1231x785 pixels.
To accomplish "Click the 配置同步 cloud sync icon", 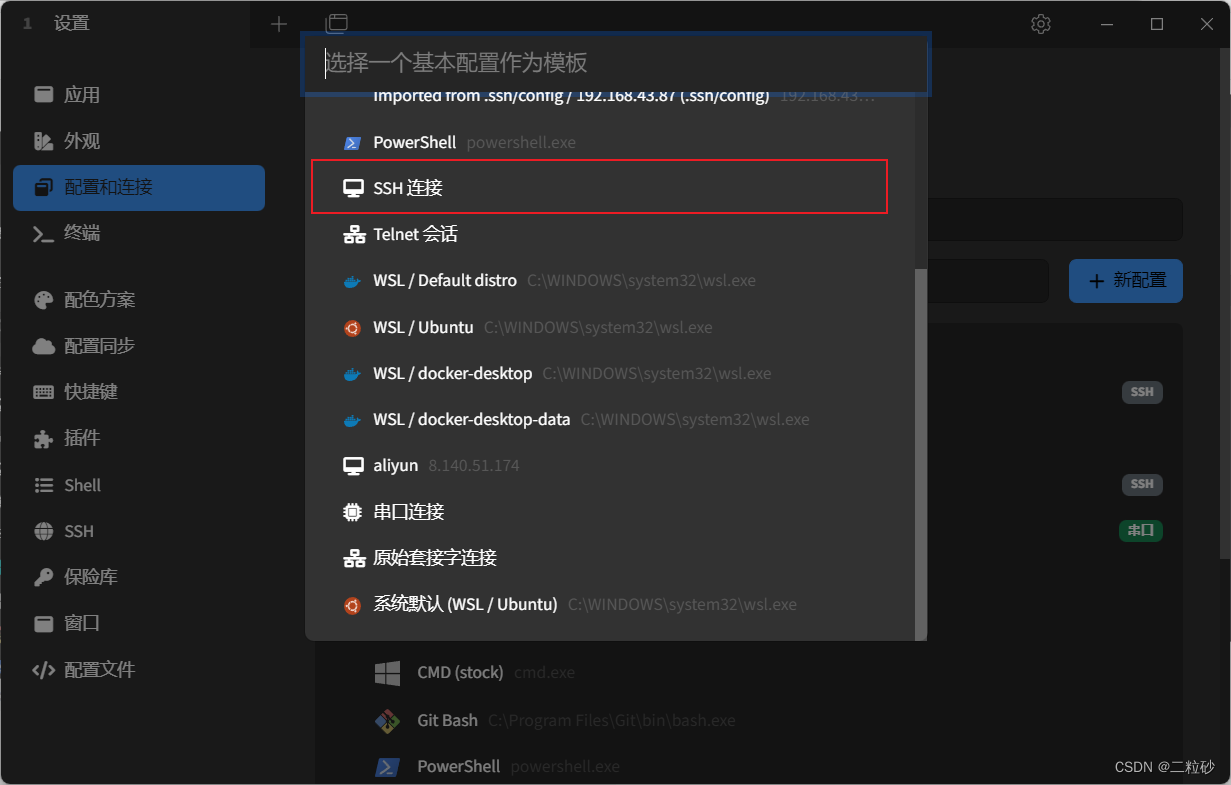I will (x=43, y=346).
